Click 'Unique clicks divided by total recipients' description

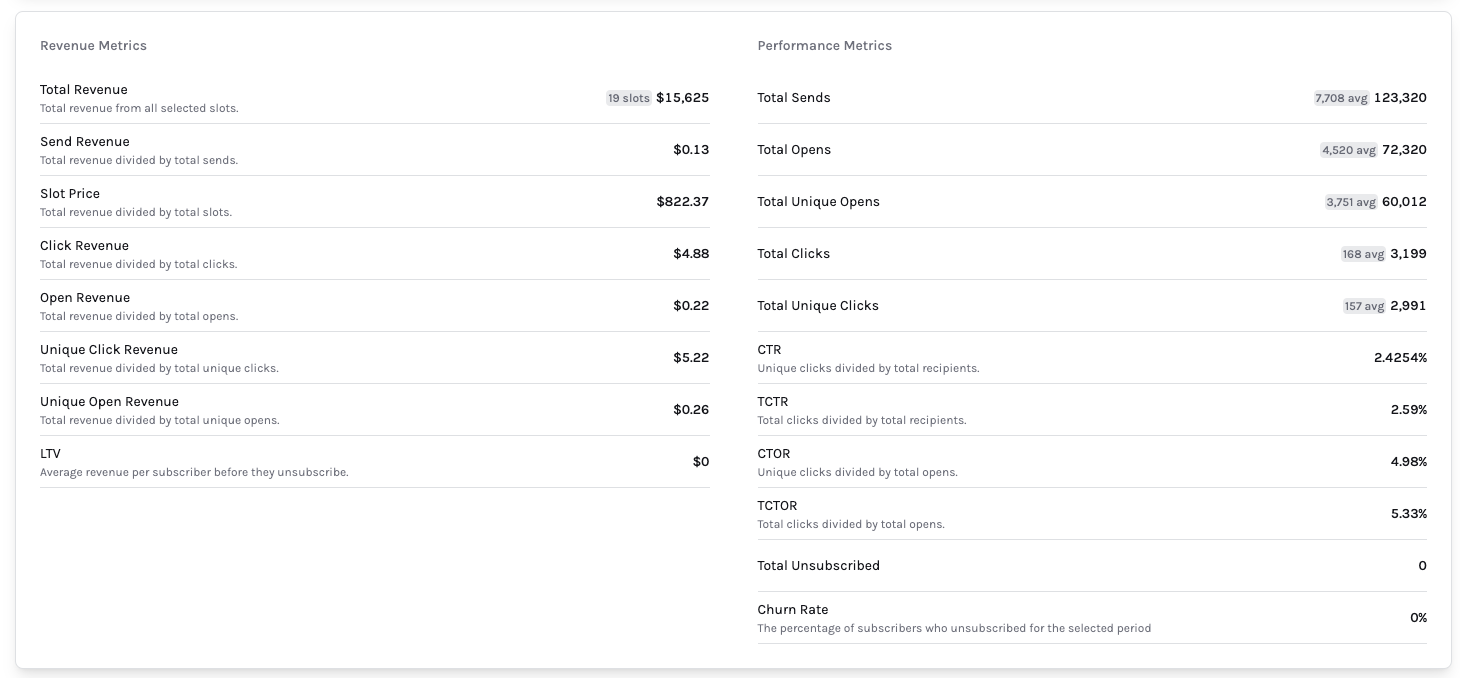(868, 368)
